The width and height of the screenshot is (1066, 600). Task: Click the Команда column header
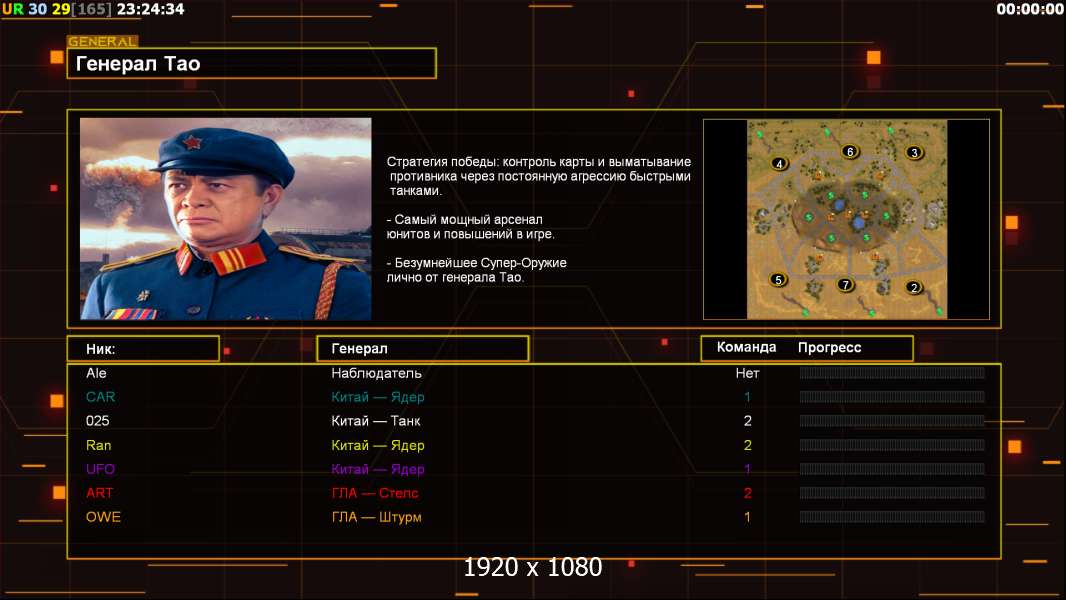click(x=746, y=347)
